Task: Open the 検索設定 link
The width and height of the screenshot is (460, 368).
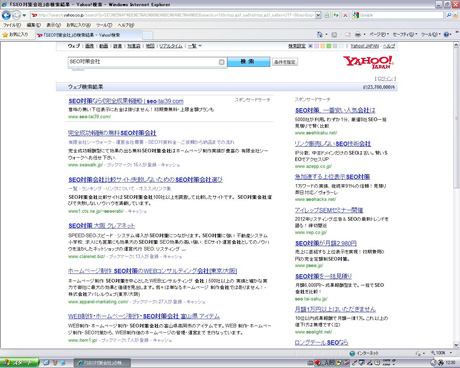Action: coord(297,46)
